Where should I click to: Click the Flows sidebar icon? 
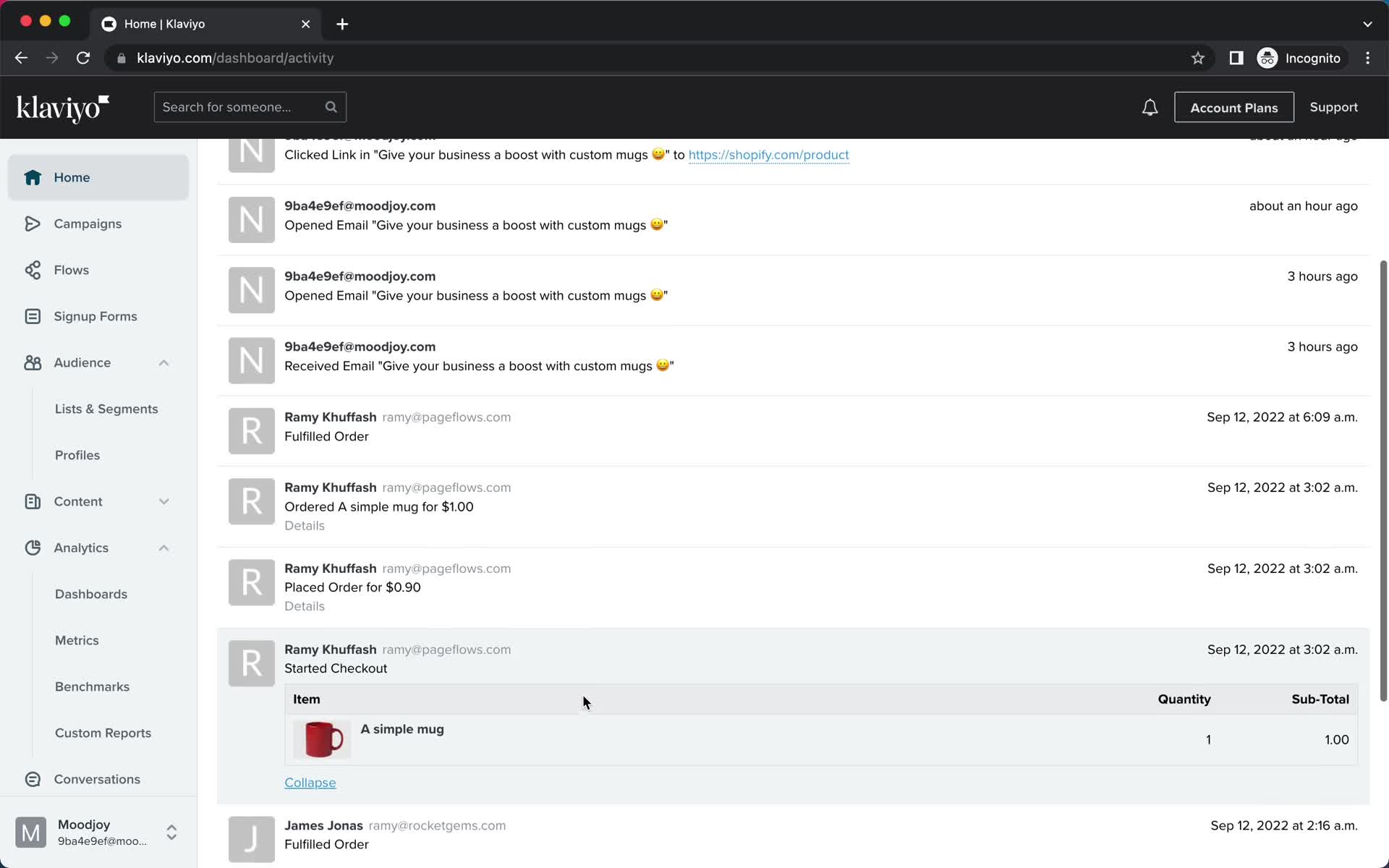(x=33, y=270)
